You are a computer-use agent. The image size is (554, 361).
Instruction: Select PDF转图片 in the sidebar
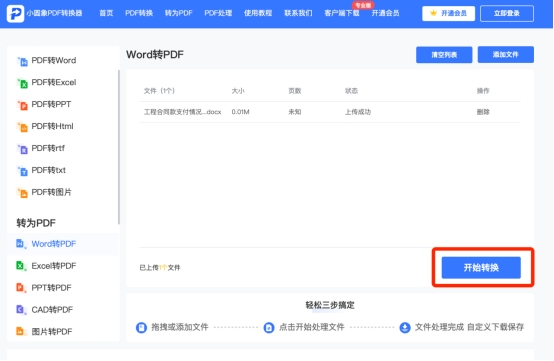coord(51,193)
